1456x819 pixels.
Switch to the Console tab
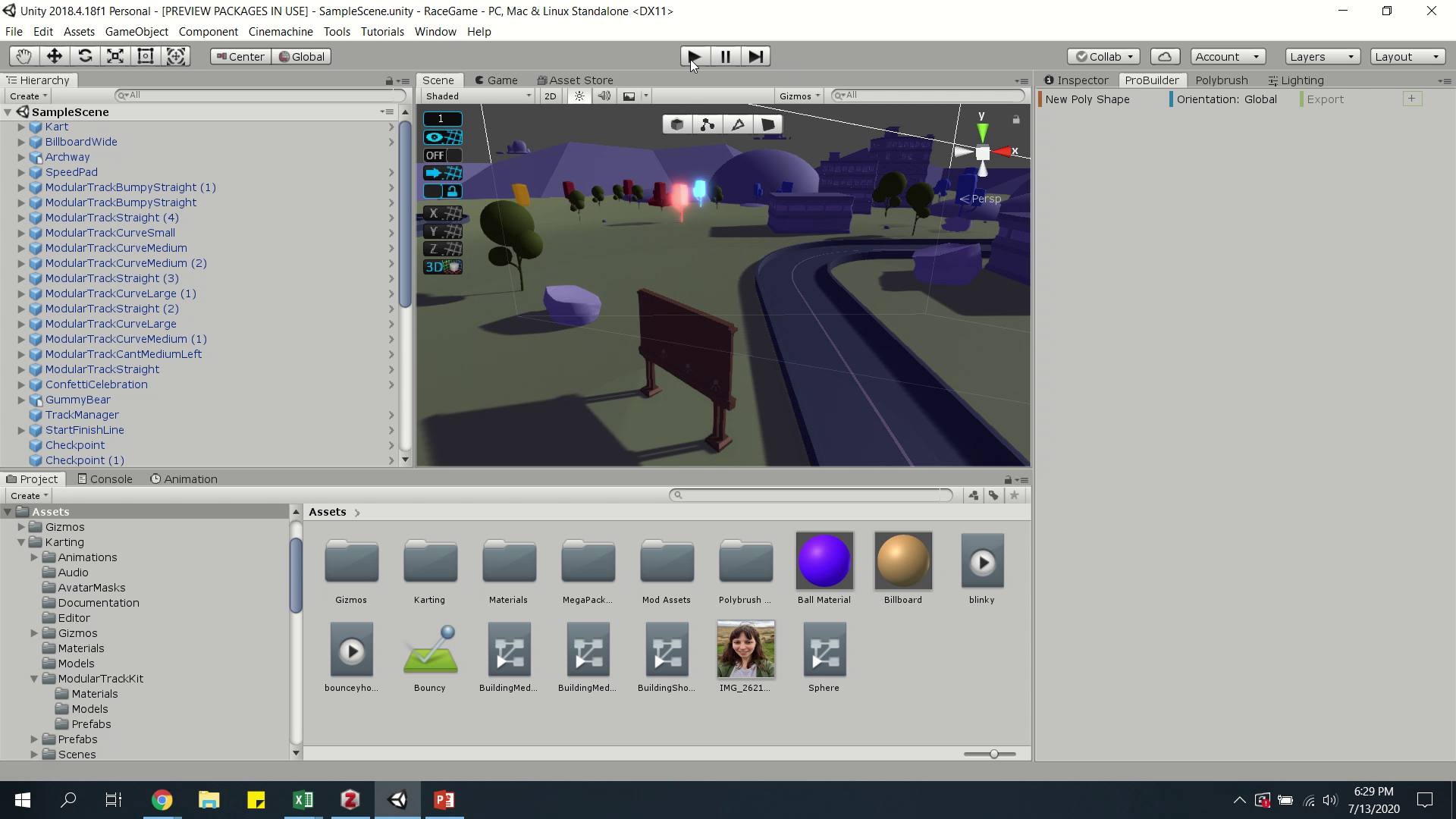point(105,479)
